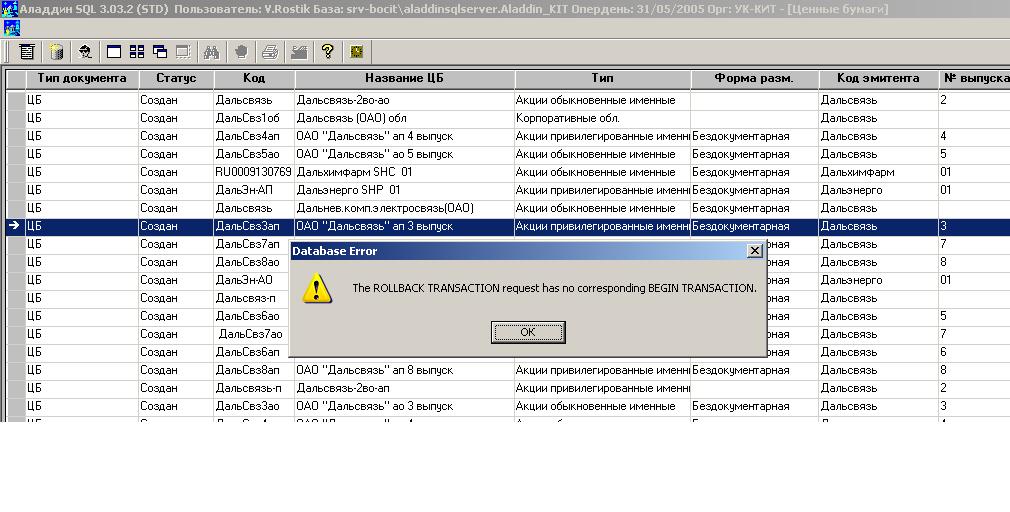Click the grayed hand stop icon
Viewport: 1010px width, 512px height.
[x=241, y=52]
